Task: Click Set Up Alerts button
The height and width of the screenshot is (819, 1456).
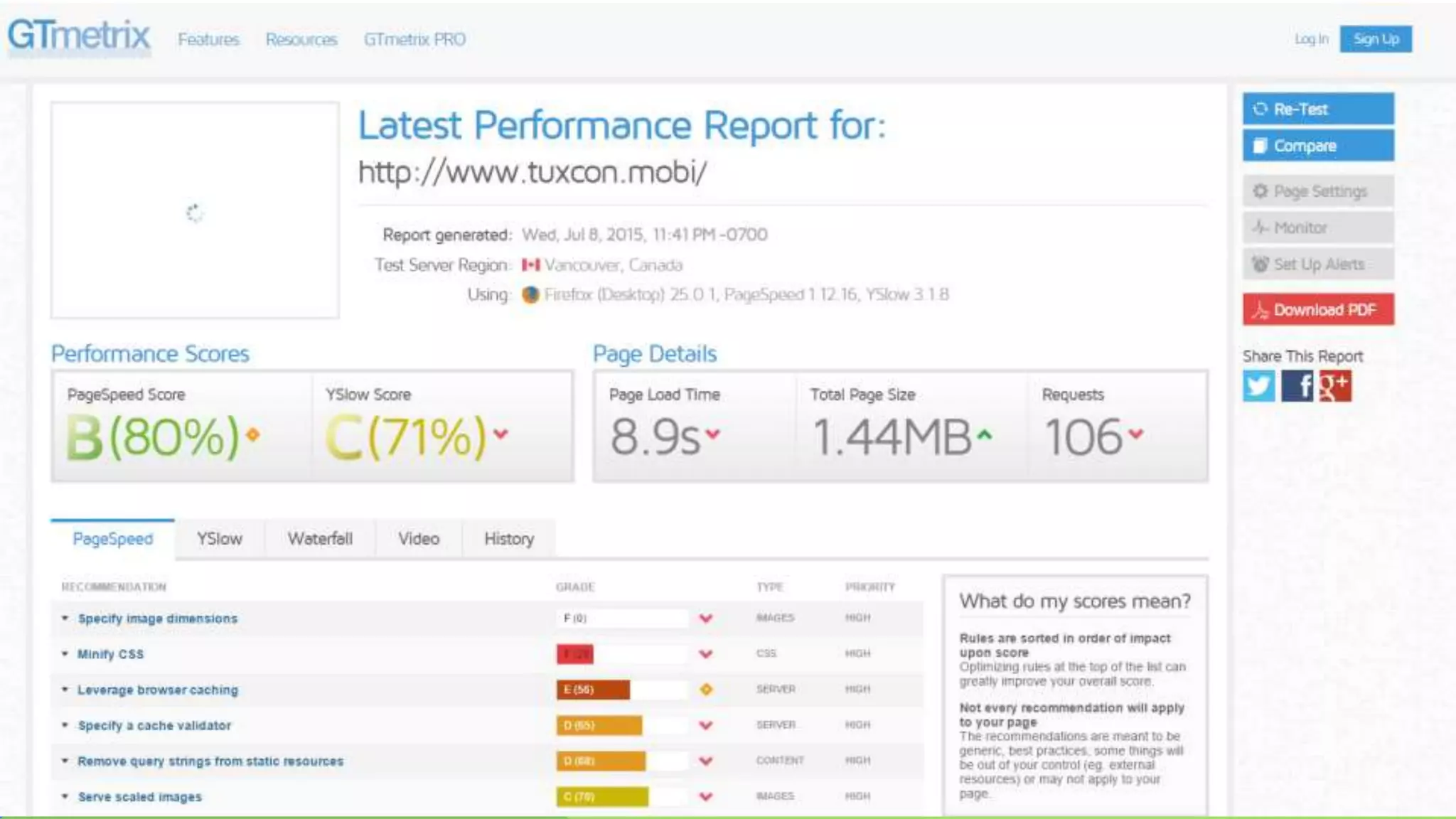Action: pyautogui.click(x=1317, y=264)
